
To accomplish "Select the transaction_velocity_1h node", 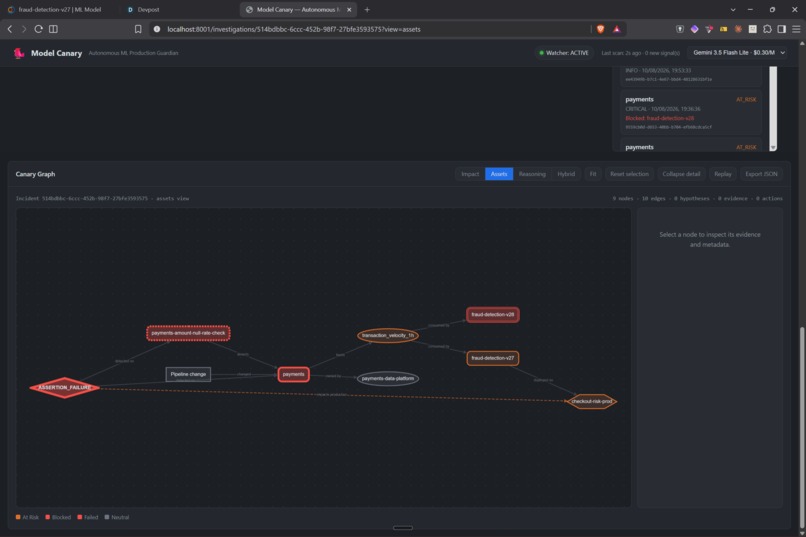I will point(388,336).
